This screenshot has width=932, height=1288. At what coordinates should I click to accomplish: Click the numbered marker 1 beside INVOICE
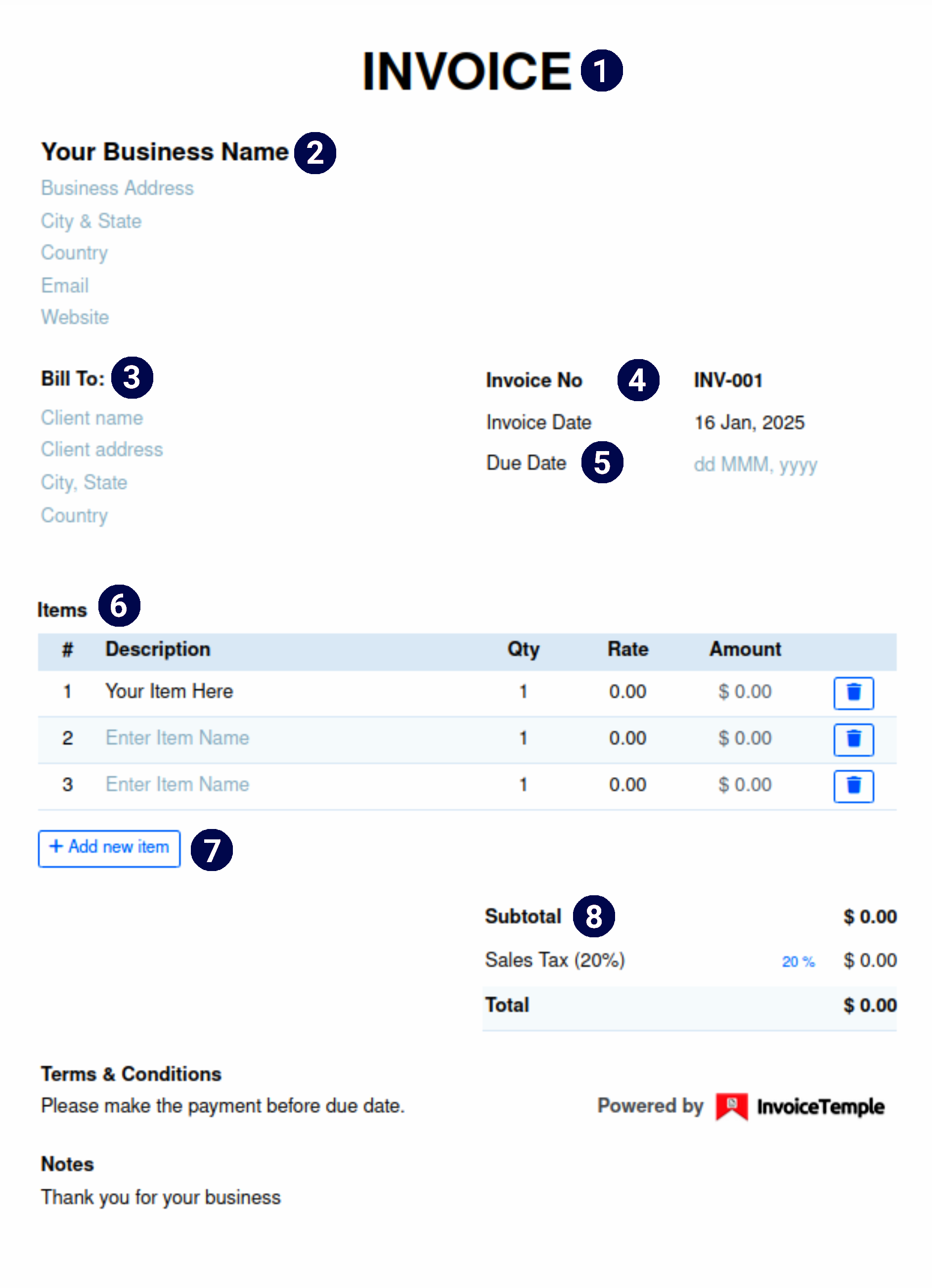pos(602,70)
